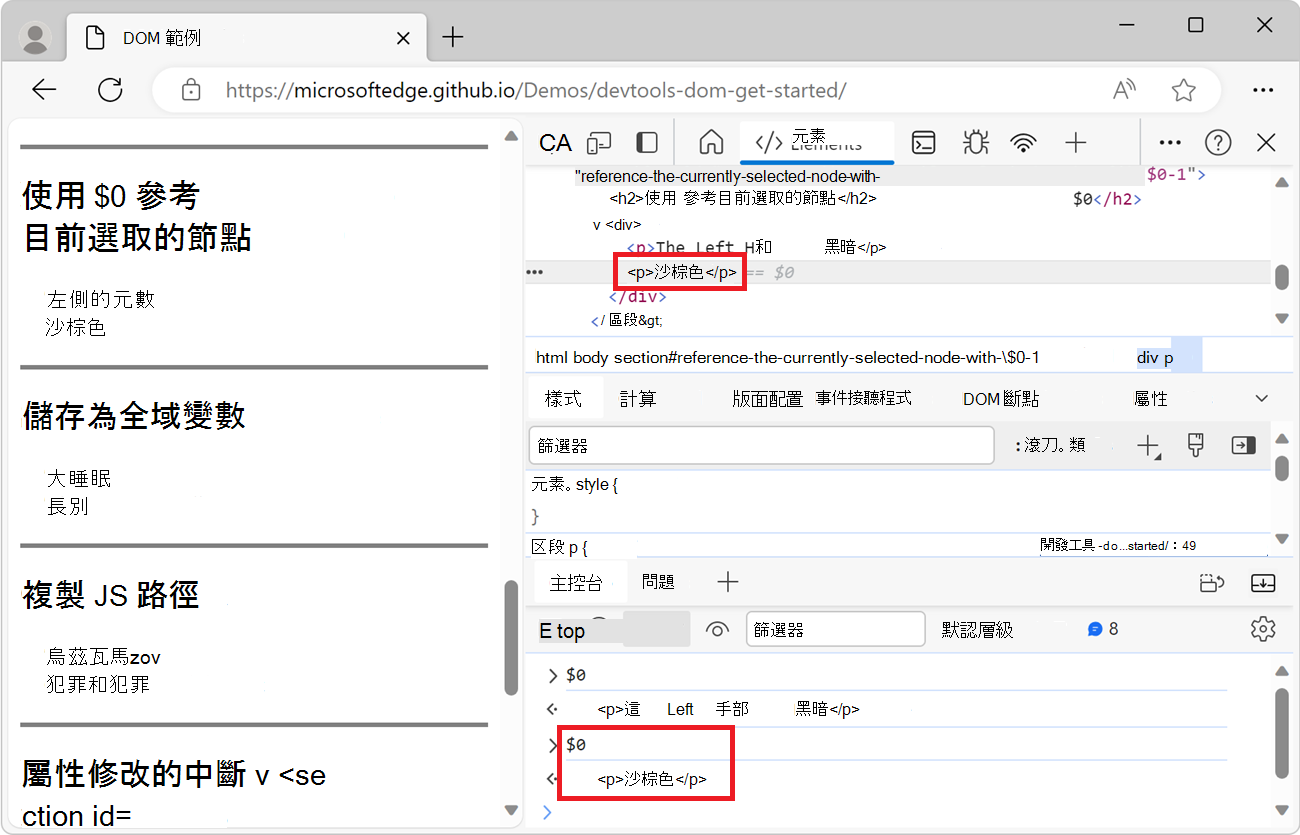Open the paintbrush rendering emulation icon
1300x835 pixels.
[1195, 446]
